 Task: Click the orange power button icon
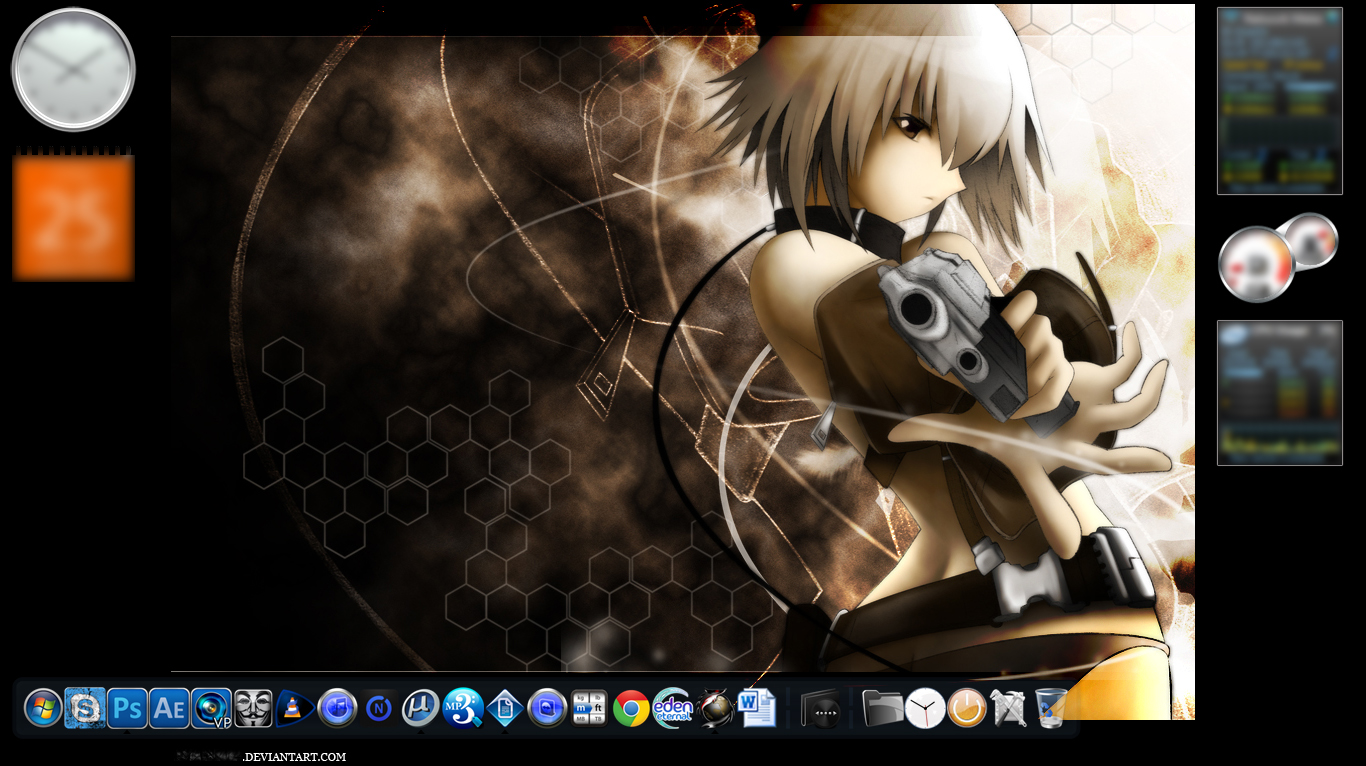pos(967,708)
